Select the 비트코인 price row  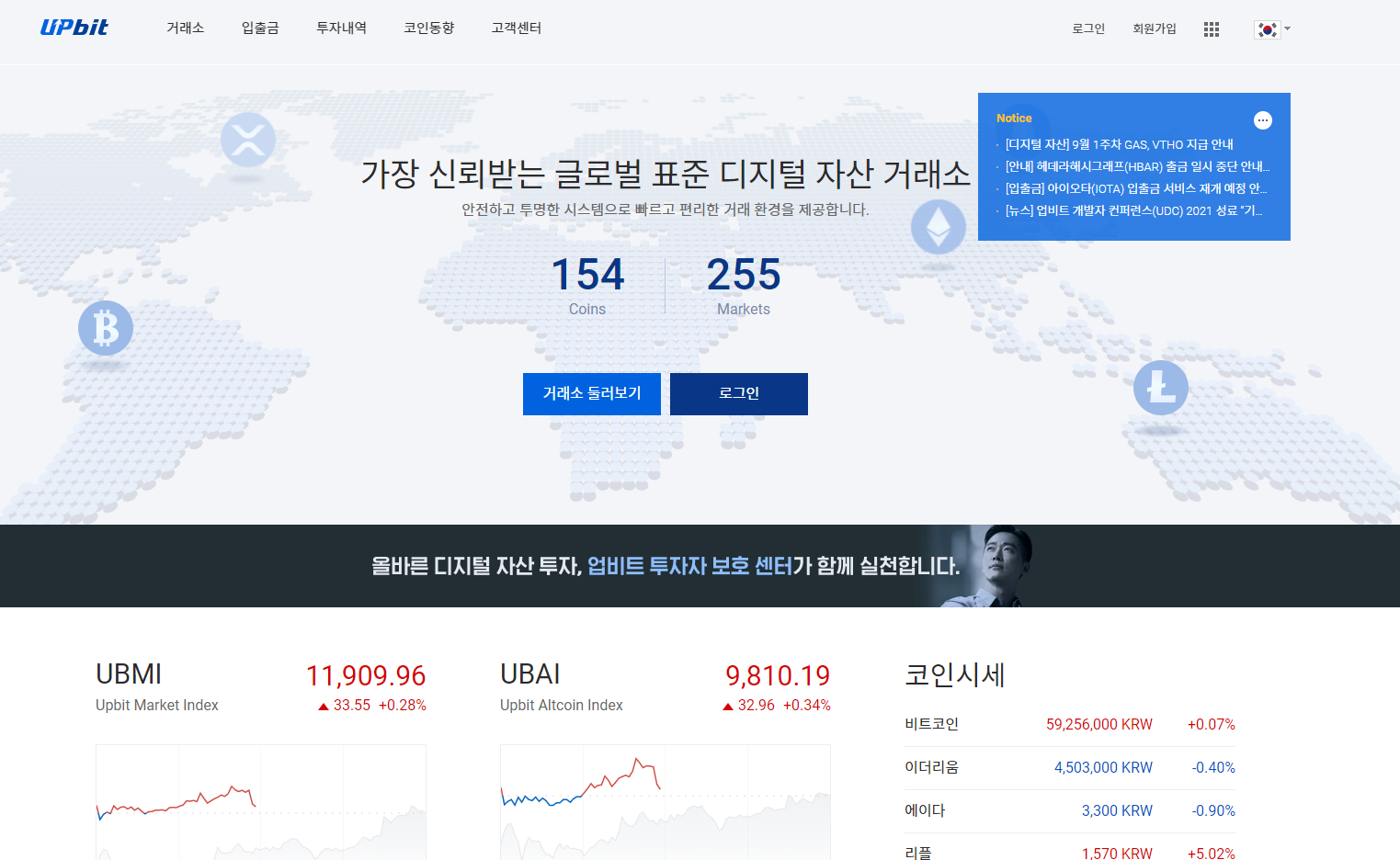[1070, 725]
